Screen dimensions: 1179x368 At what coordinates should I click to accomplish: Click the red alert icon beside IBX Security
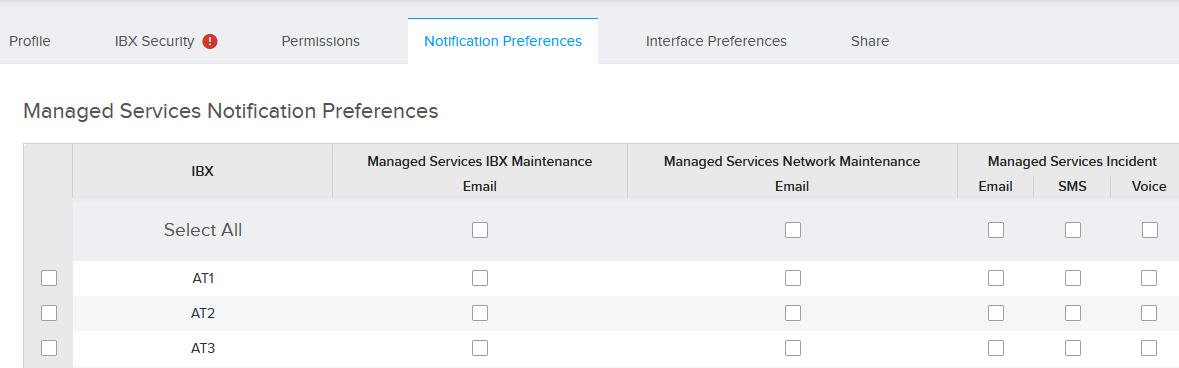[x=210, y=41]
